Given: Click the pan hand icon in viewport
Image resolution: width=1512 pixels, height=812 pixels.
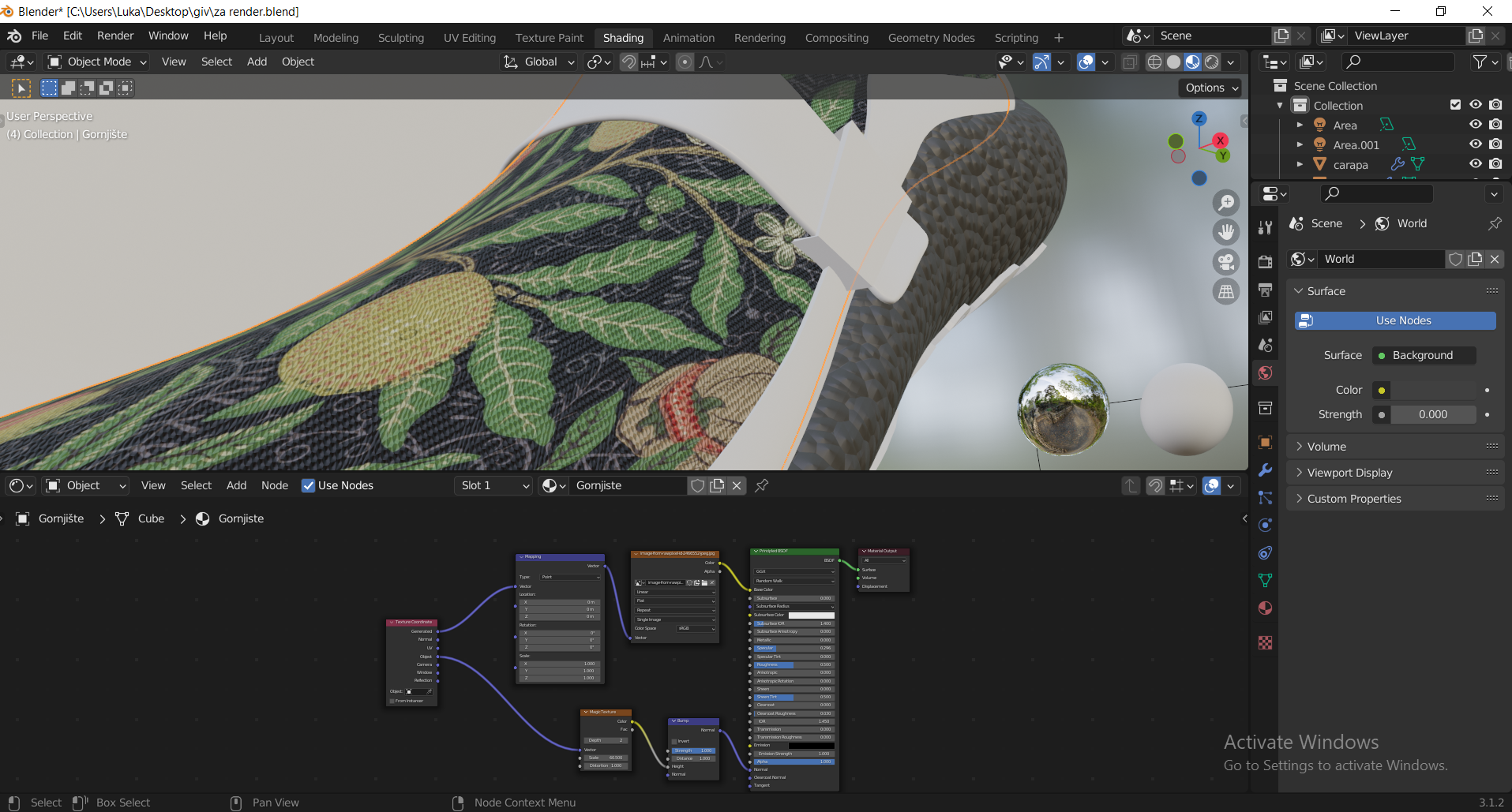Looking at the screenshot, I should pos(1226,232).
